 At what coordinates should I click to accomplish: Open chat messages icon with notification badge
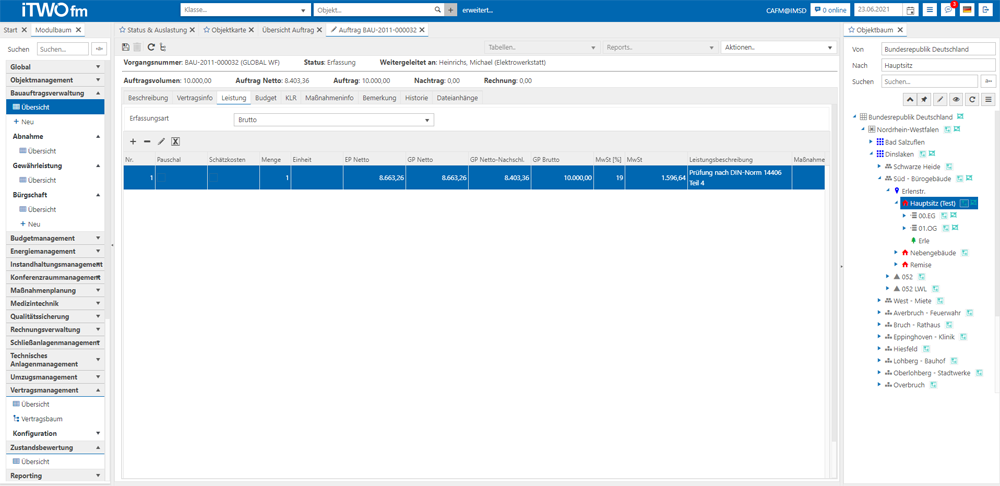click(949, 10)
